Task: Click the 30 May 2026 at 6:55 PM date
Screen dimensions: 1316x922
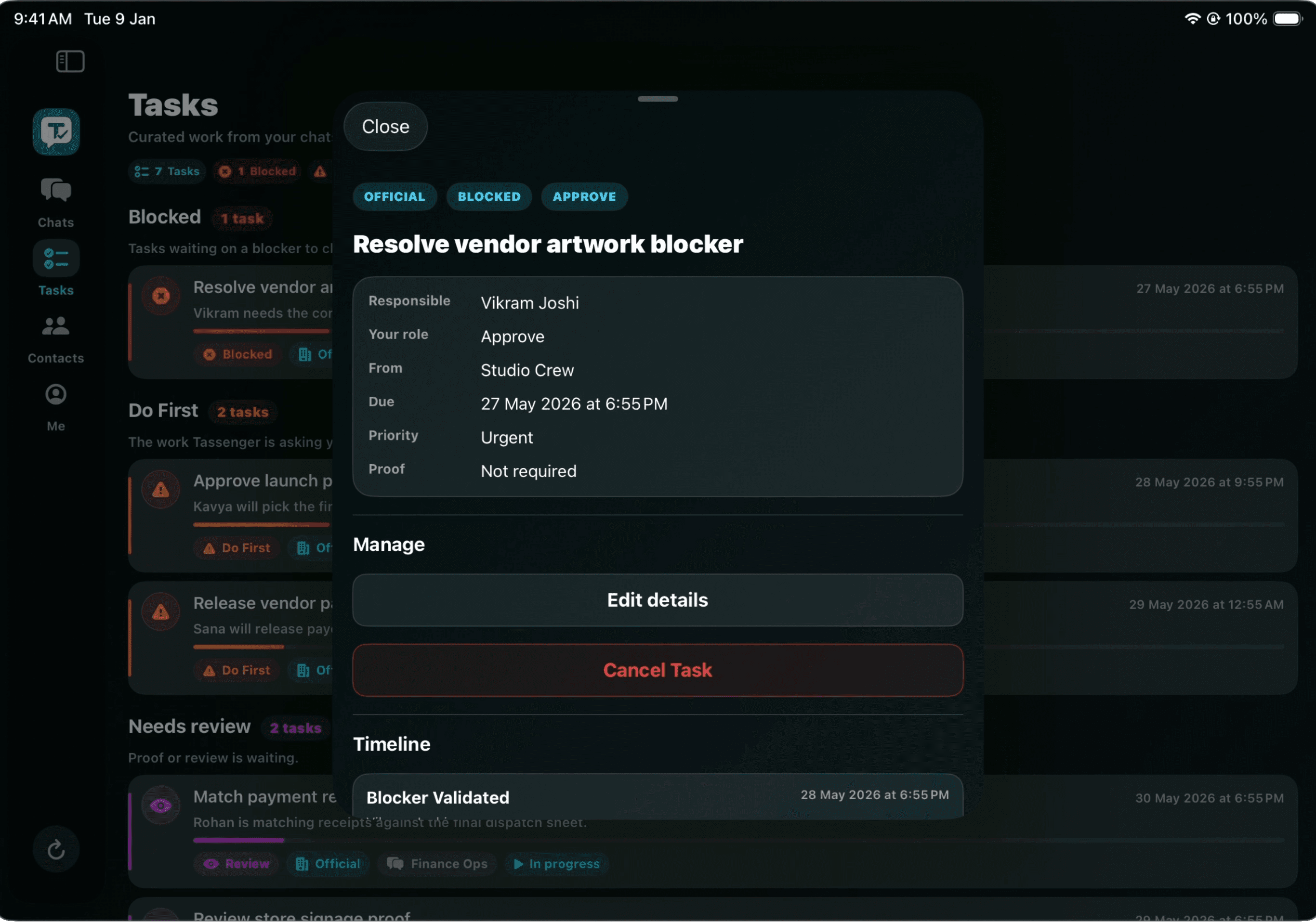Action: [x=1210, y=798]
